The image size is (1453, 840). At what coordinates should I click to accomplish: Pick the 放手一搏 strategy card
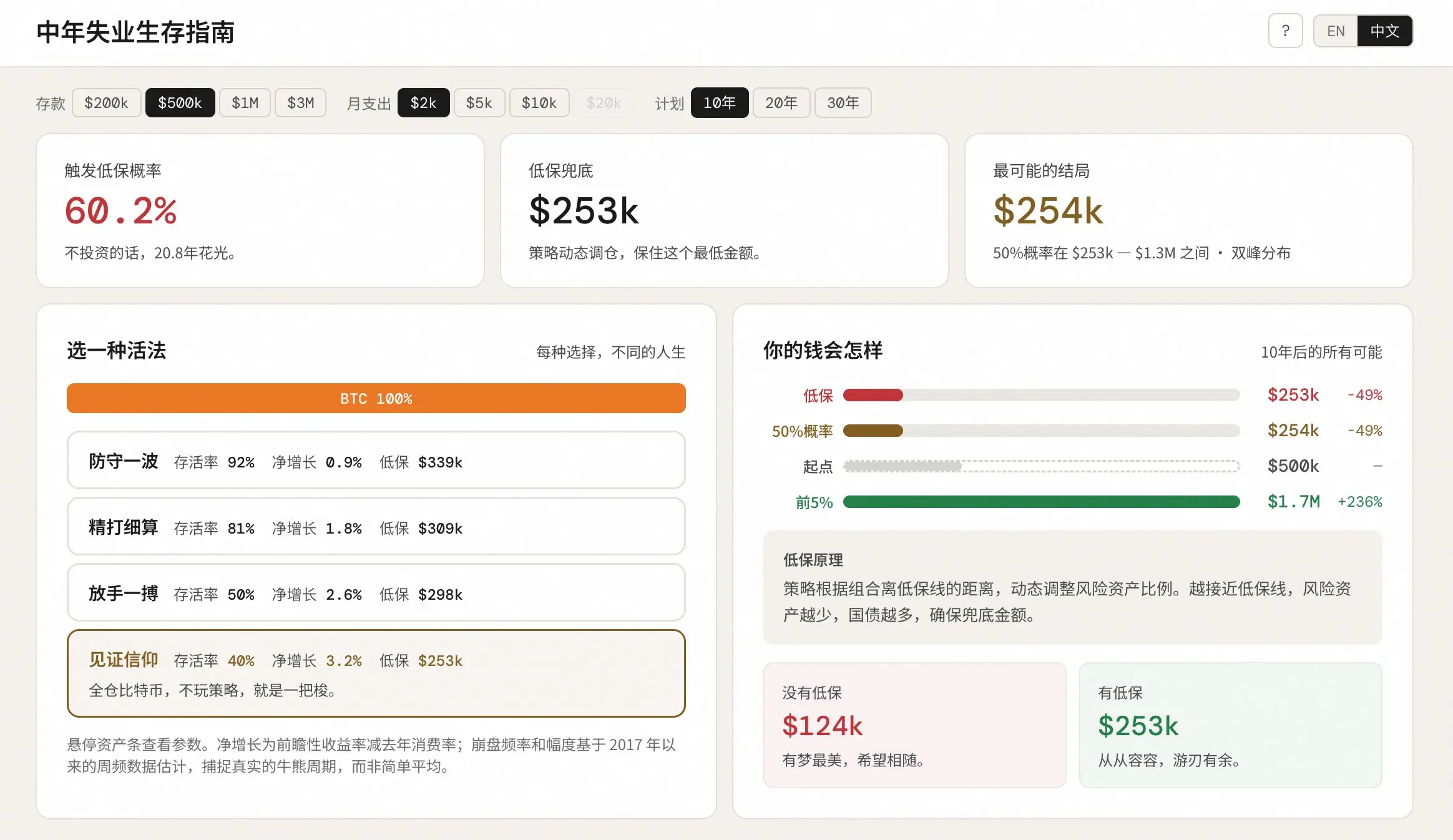click(376, 593)
